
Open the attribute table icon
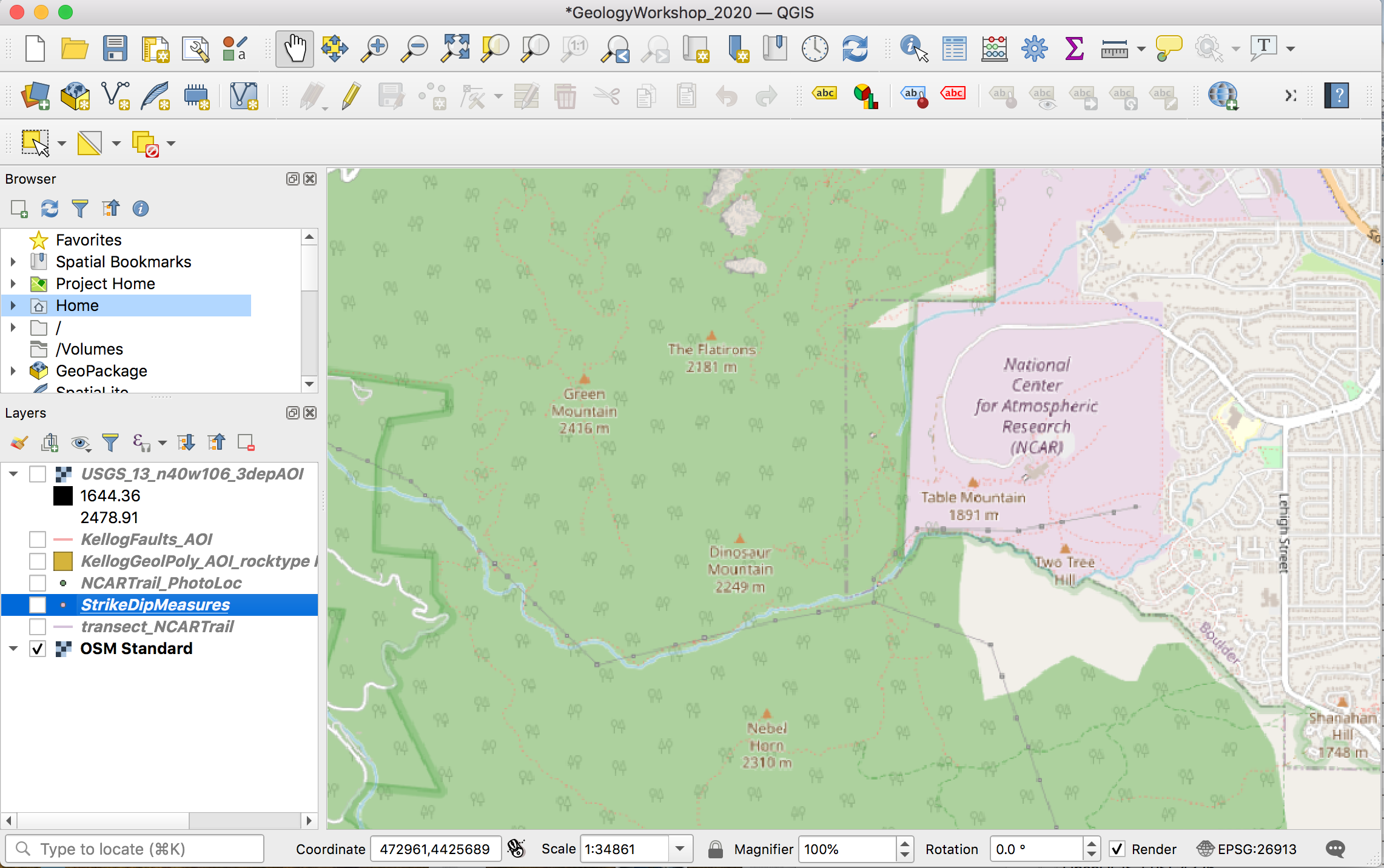coord(954,48)
